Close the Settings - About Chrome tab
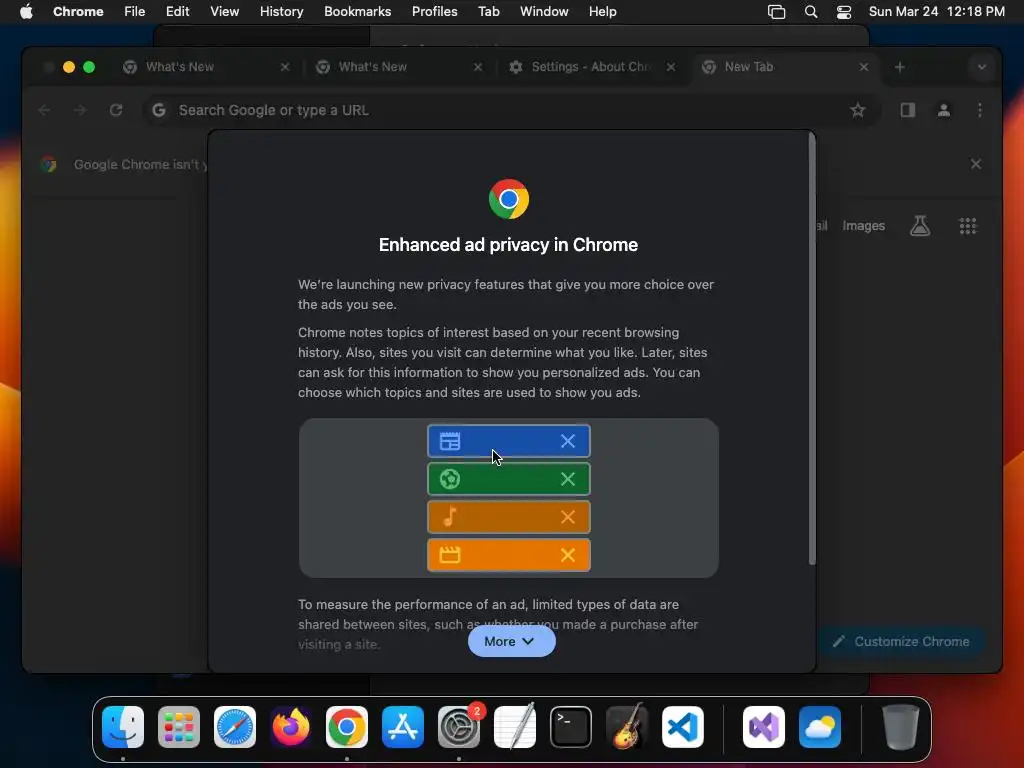The height and width of the screenshot is (768, 1024). (x=671, y=67)
